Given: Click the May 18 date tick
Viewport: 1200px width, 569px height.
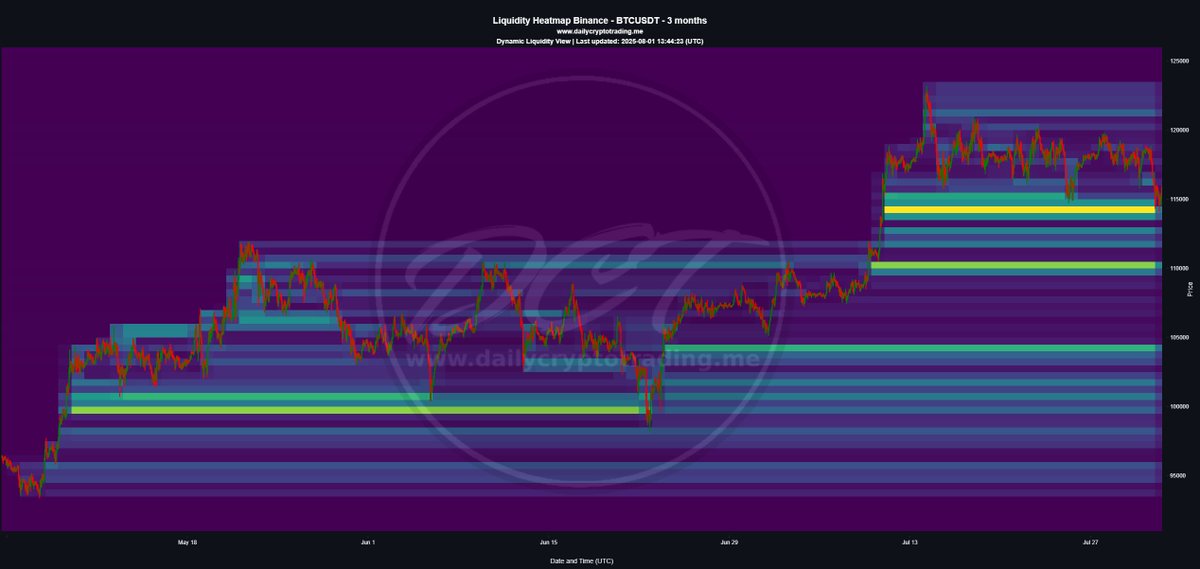Looking at the screenshot, I should [187, 543].
